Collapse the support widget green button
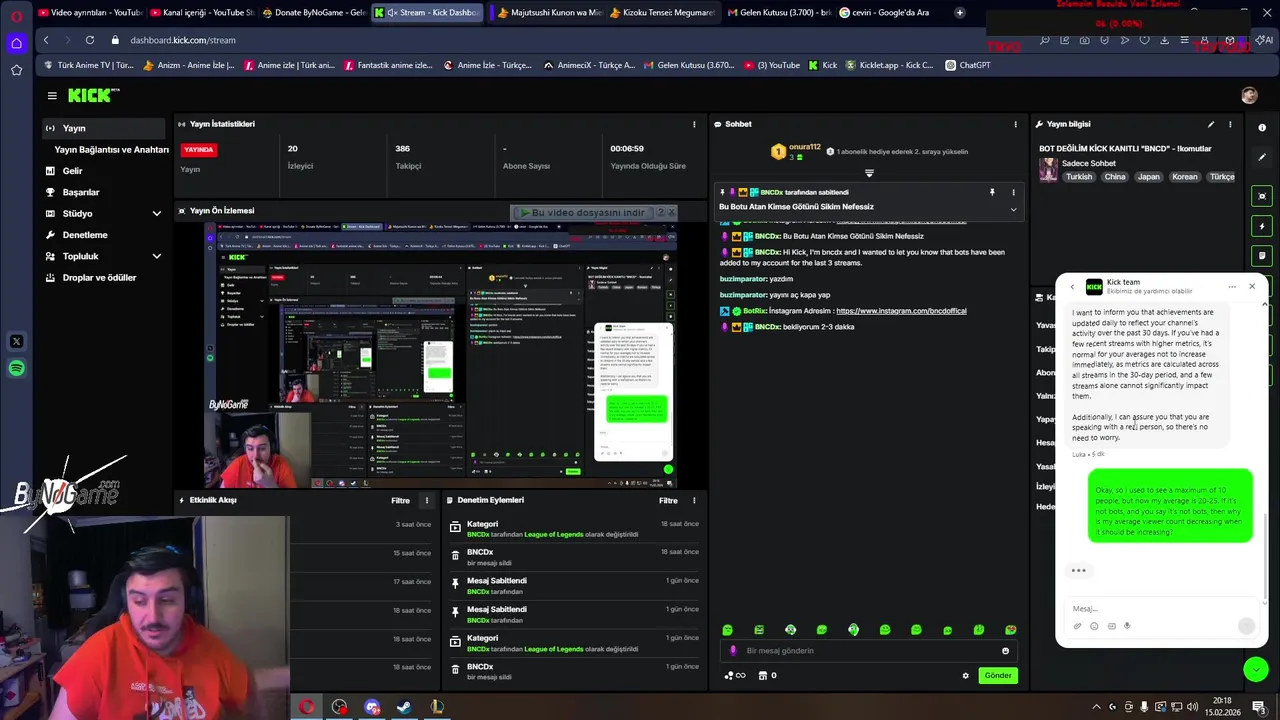 pyautogui.click(x=1256, y=669)
